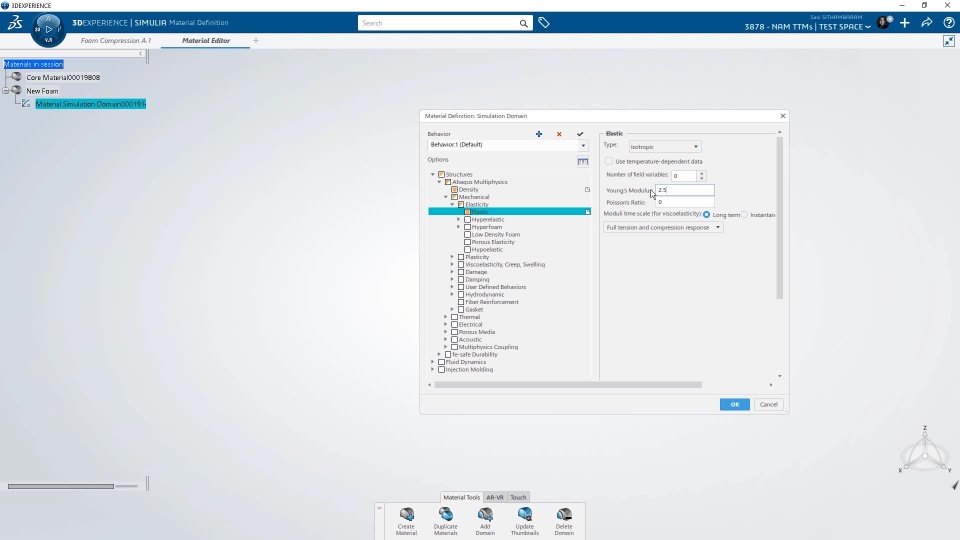The height and width of the screenshot is (540, 960).
Task: Click the options table view icon
Action: (583, 162)
